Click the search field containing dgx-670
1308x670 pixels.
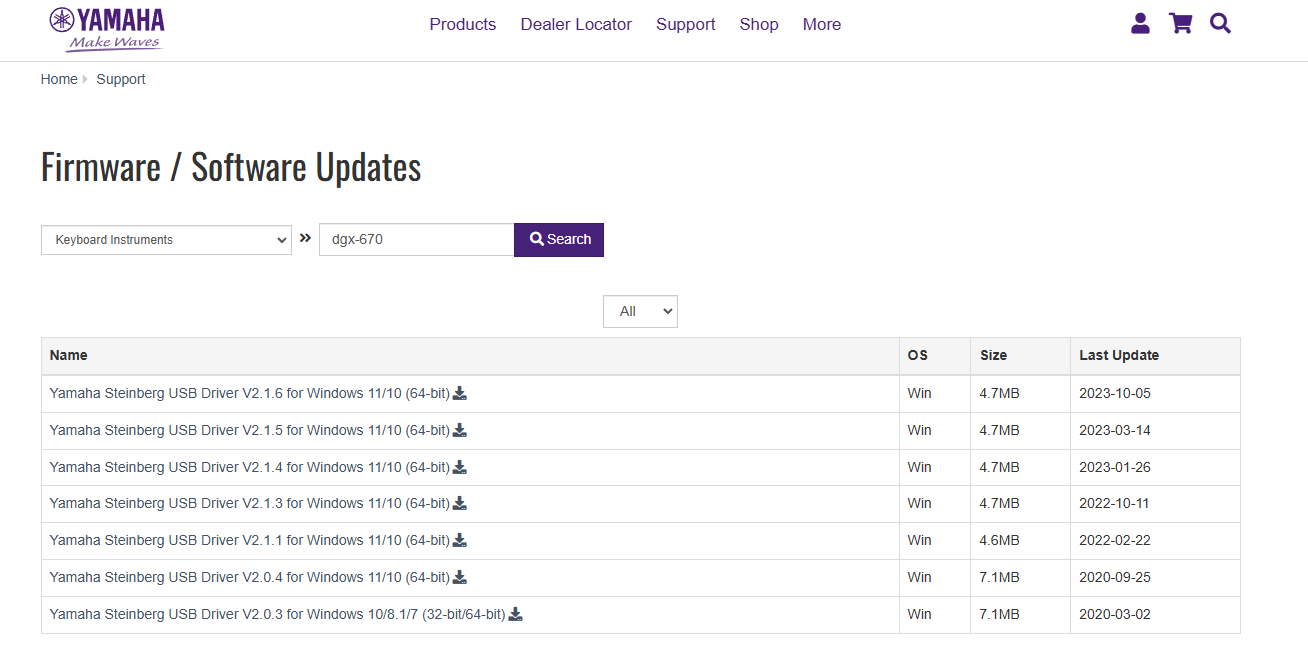point(416,240)
